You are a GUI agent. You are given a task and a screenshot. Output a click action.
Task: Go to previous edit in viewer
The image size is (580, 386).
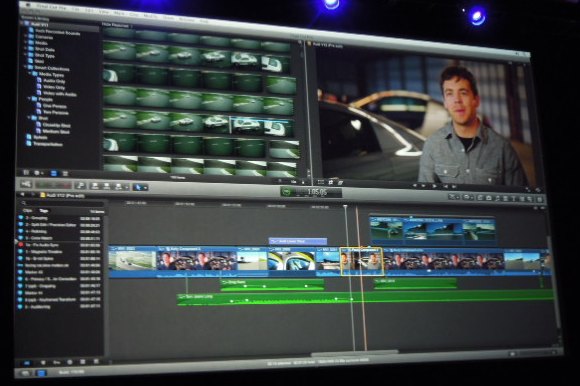point(414,185)
